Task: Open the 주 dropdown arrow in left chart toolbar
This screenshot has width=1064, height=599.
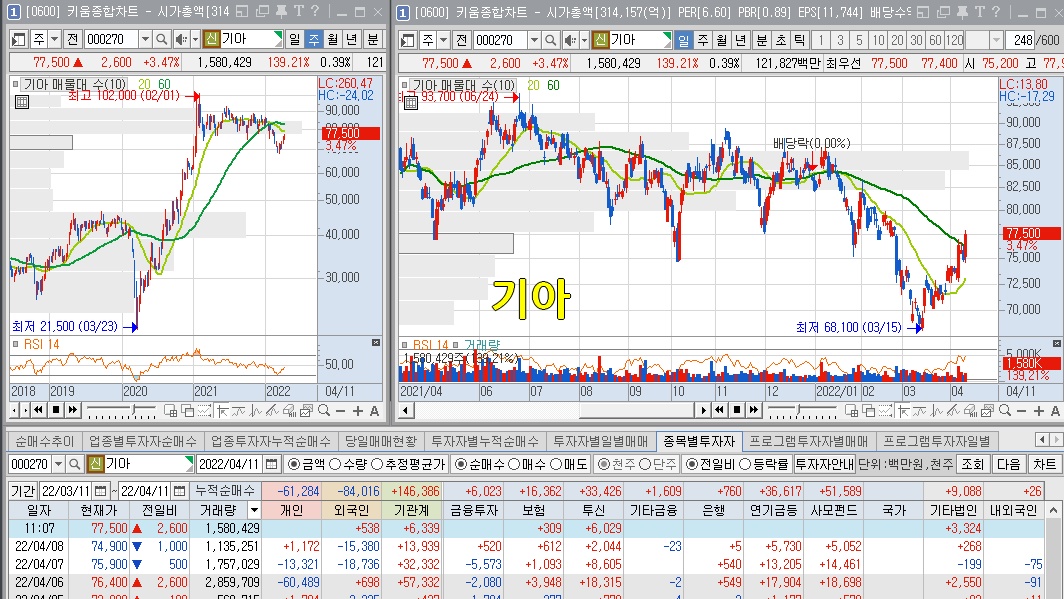Action: coord(55,39)
